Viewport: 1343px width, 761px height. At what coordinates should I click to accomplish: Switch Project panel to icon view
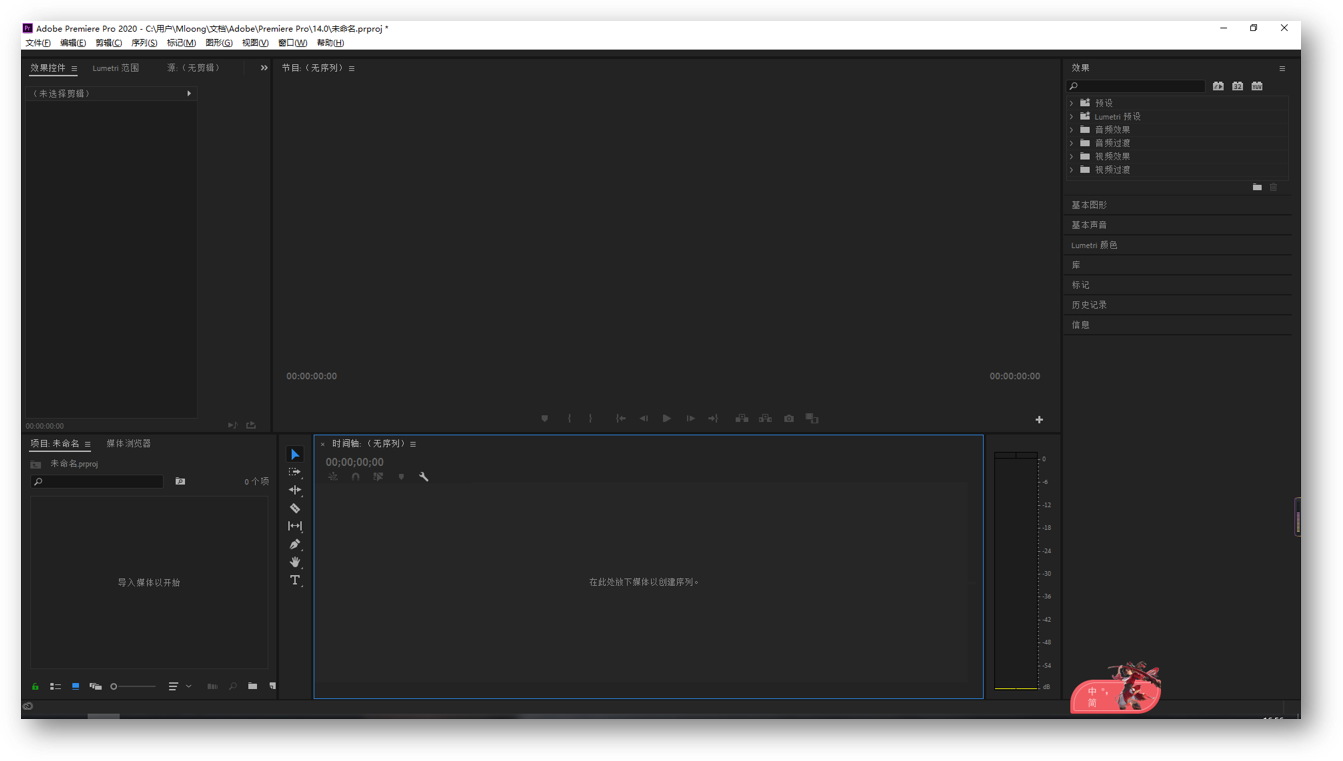click(x=75, y=686)
